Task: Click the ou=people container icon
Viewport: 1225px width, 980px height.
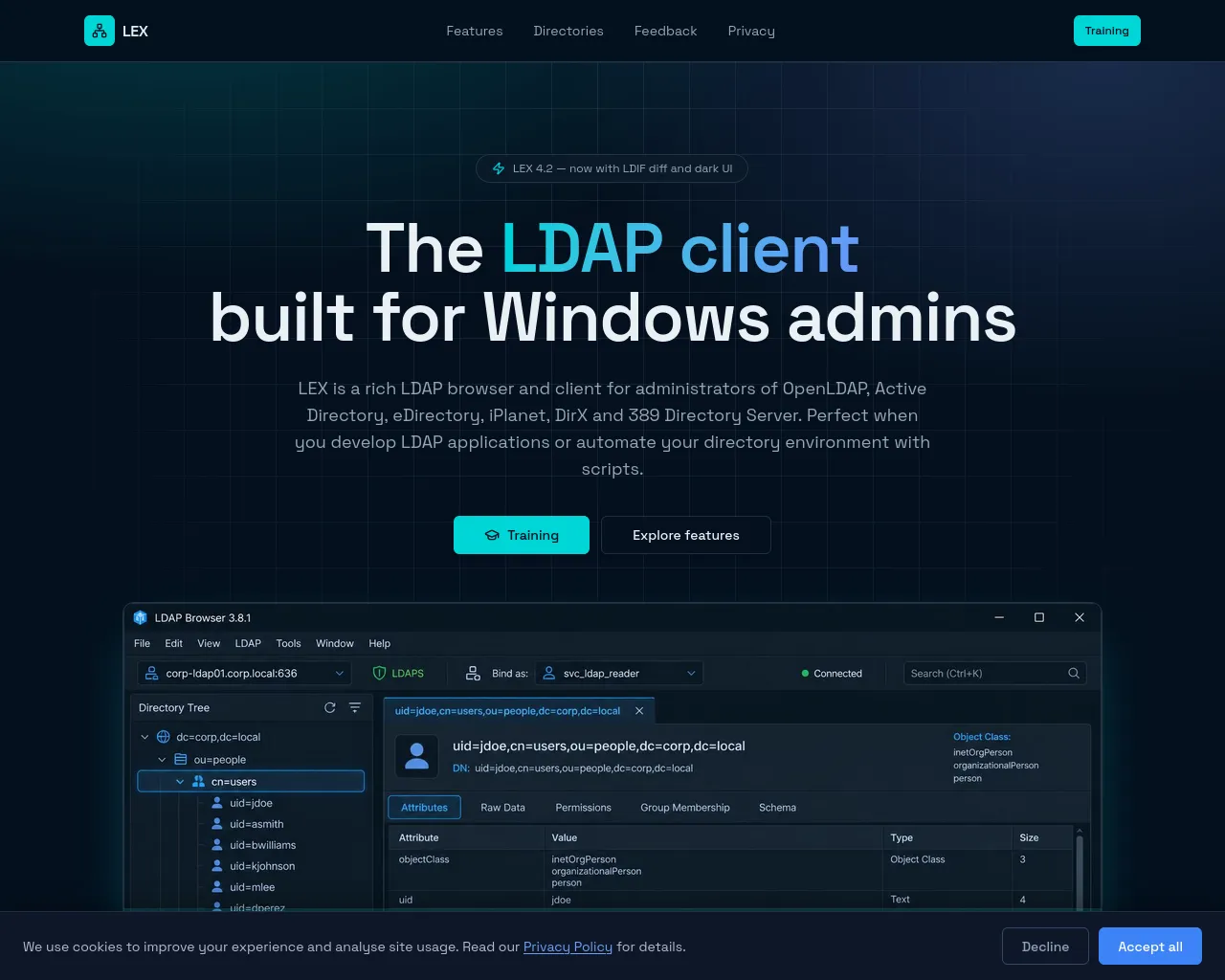Action: click(x=181, y=759)
